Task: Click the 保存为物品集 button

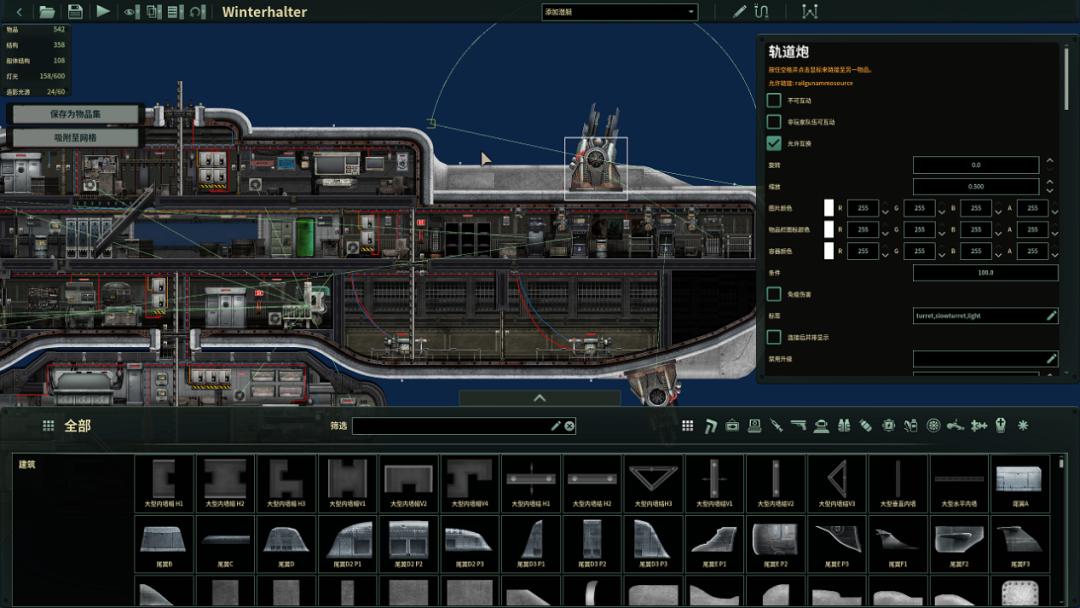Action: [75, 114]
